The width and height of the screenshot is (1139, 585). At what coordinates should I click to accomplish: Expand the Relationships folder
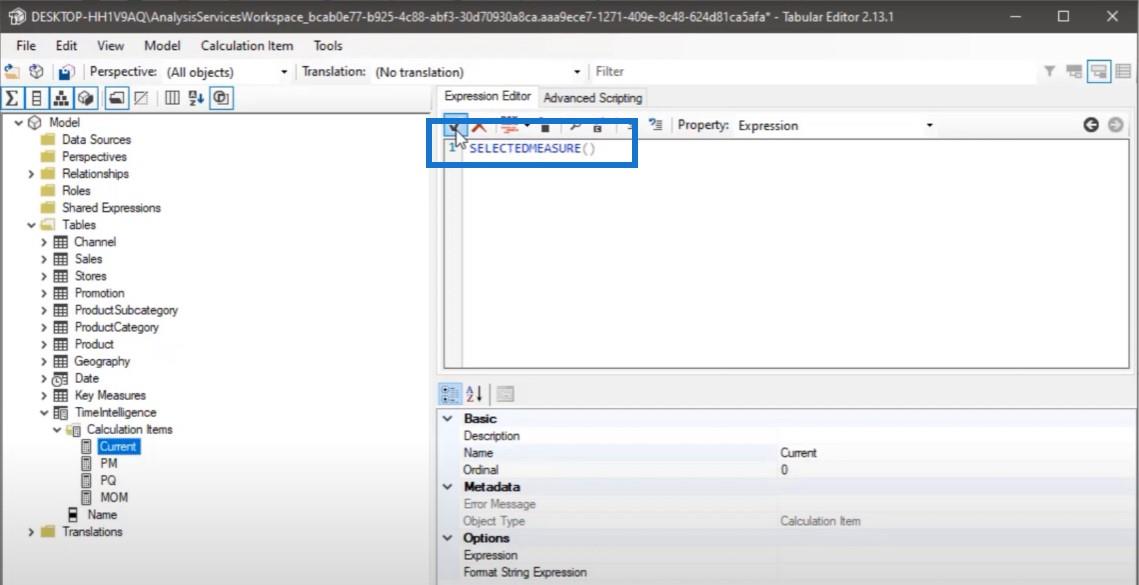tap(31, 174)
